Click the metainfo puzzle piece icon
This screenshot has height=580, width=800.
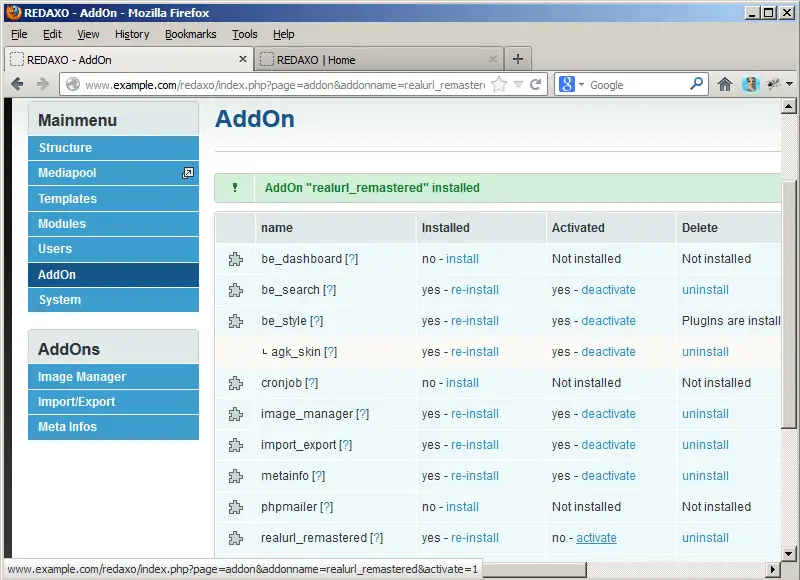(235, 476)
